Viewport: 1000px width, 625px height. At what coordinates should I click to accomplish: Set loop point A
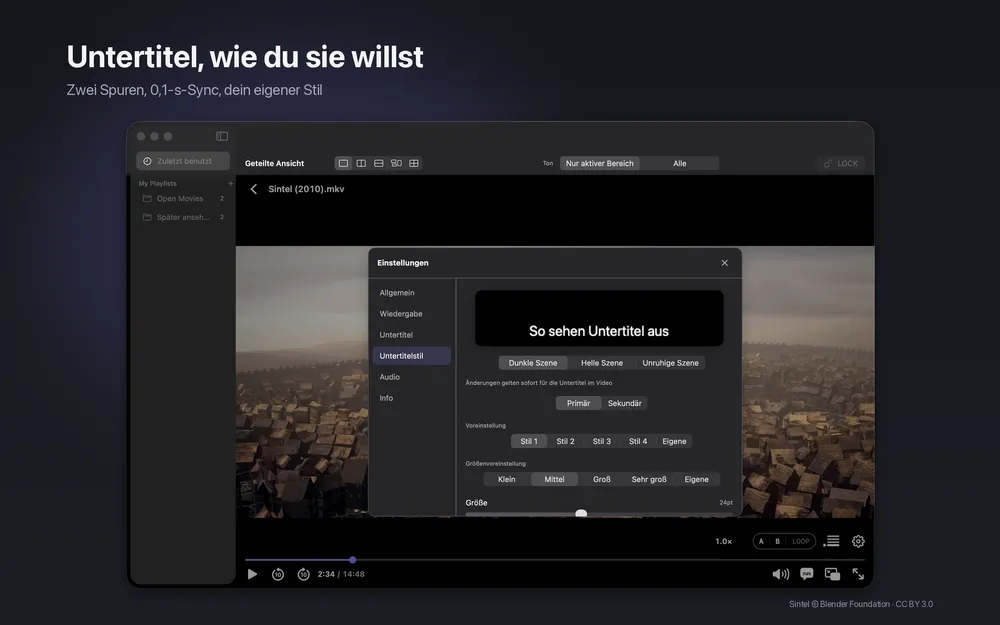(x=761, y=541)
